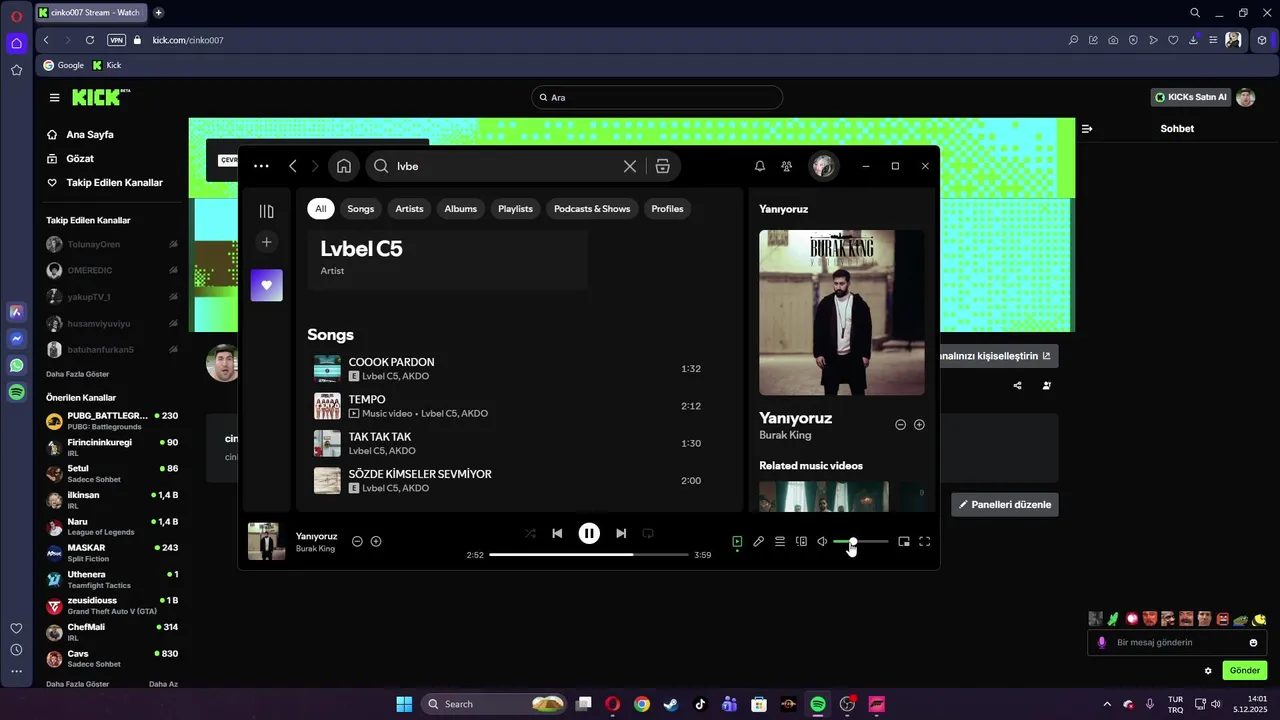
Task: Go back in Spotify navigation
Action: tap(293, 166)
